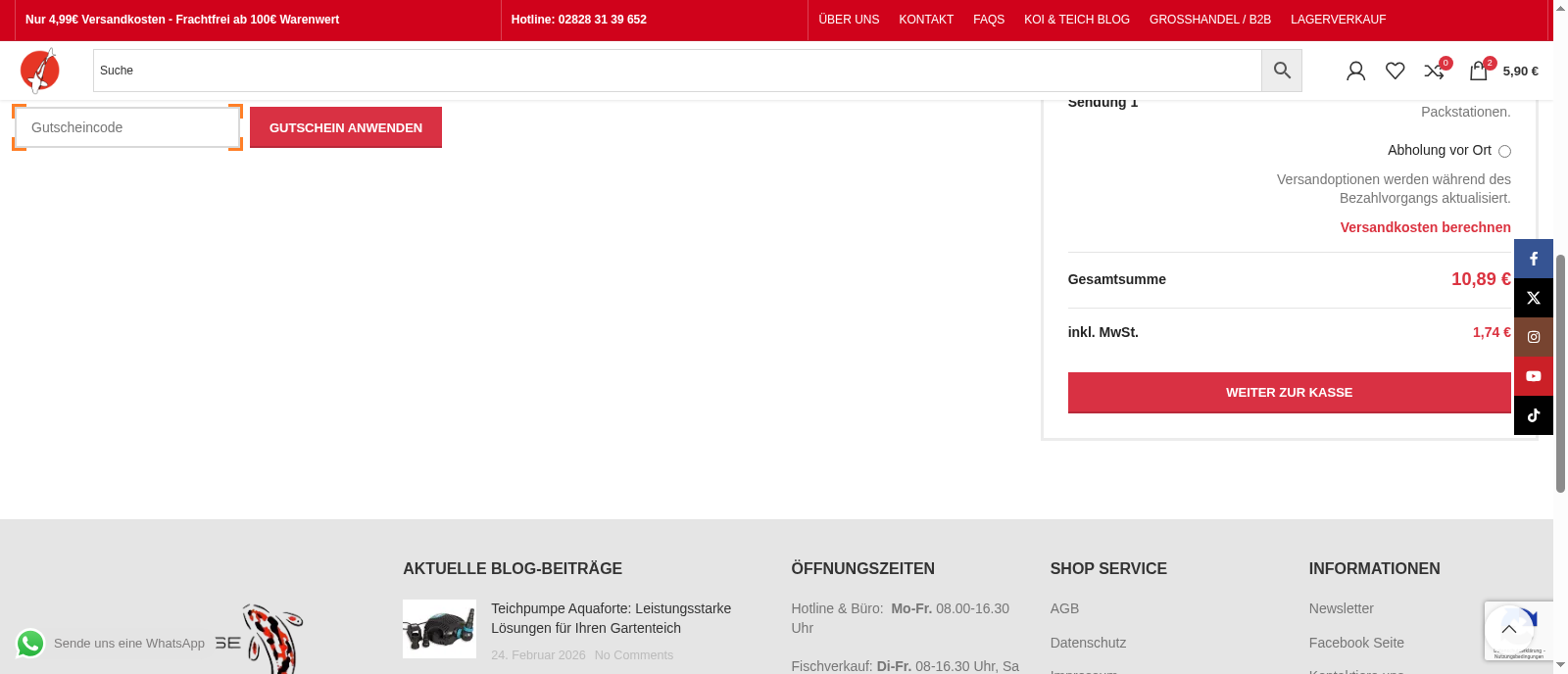This screenshot has width=1568, height=674.
Task: Open the wishlist heart icon
Action: coord(1395,71)
